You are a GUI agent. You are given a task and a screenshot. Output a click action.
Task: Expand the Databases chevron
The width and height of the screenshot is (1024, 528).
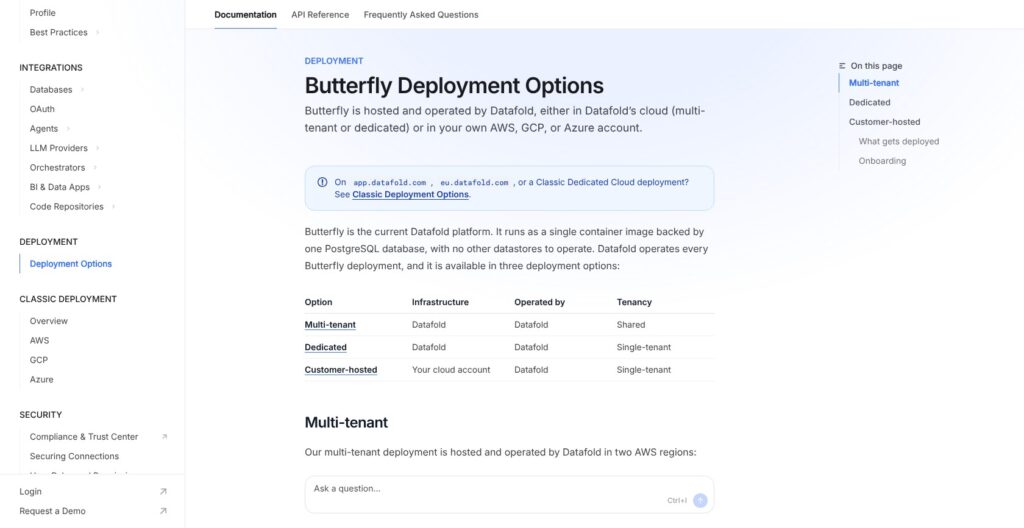(x=82, y=90)
